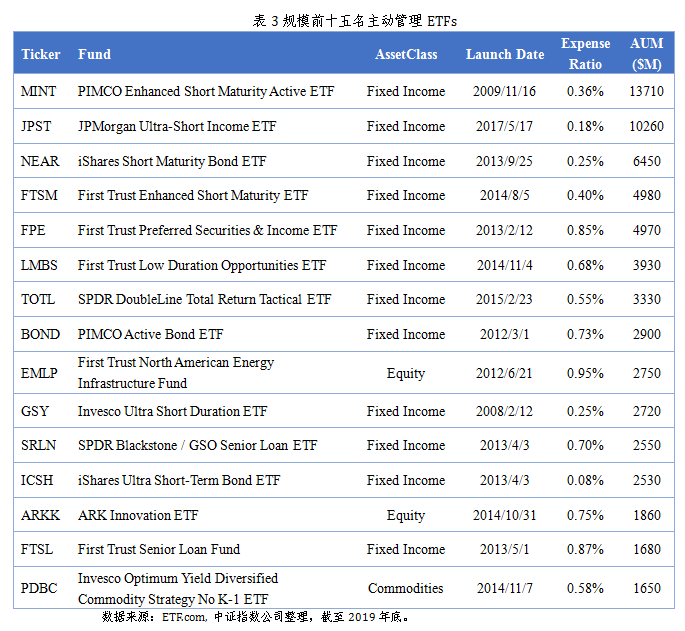Image resolution: width=685 pixels, height=631 pixels.
Task: Click the MINT ticker cell
Action: tap(38, 91)
